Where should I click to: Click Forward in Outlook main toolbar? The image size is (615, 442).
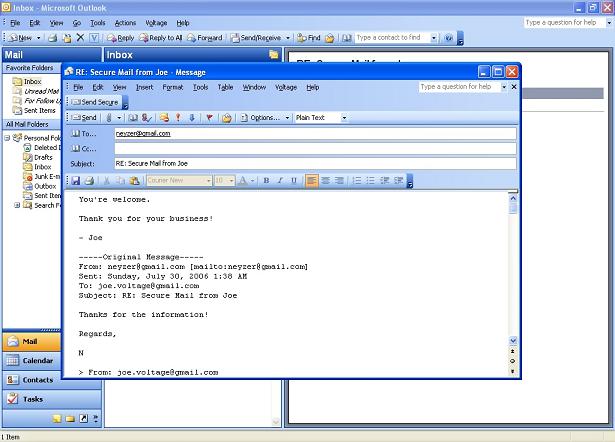tap(204, 38)
